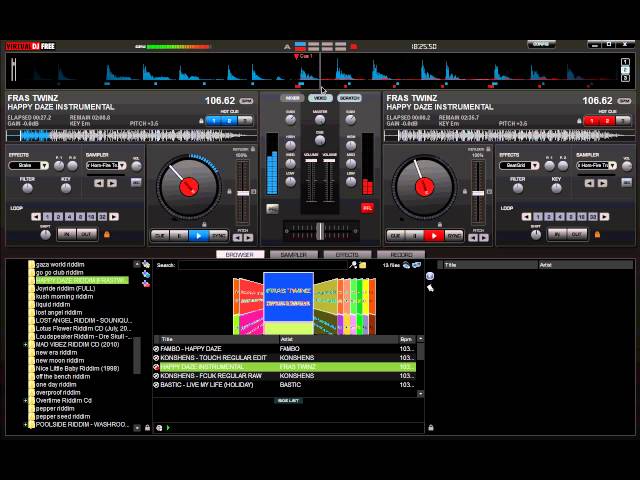Expand MAD VIBEZ RIDDIM CD folder
This screenshot has width=640, height=480.
(25, 344)
